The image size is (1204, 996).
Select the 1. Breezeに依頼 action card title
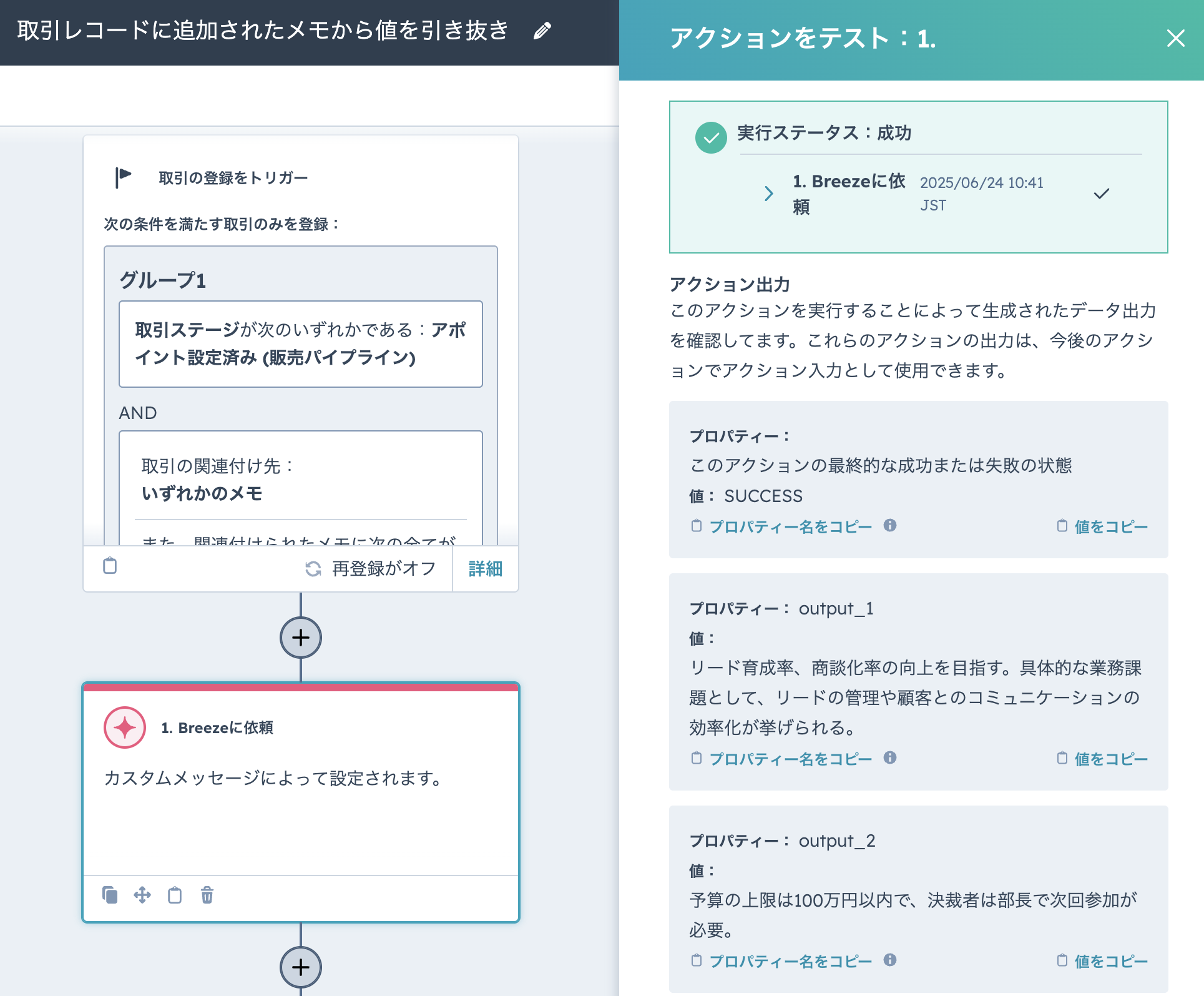[x=217, y=728]
